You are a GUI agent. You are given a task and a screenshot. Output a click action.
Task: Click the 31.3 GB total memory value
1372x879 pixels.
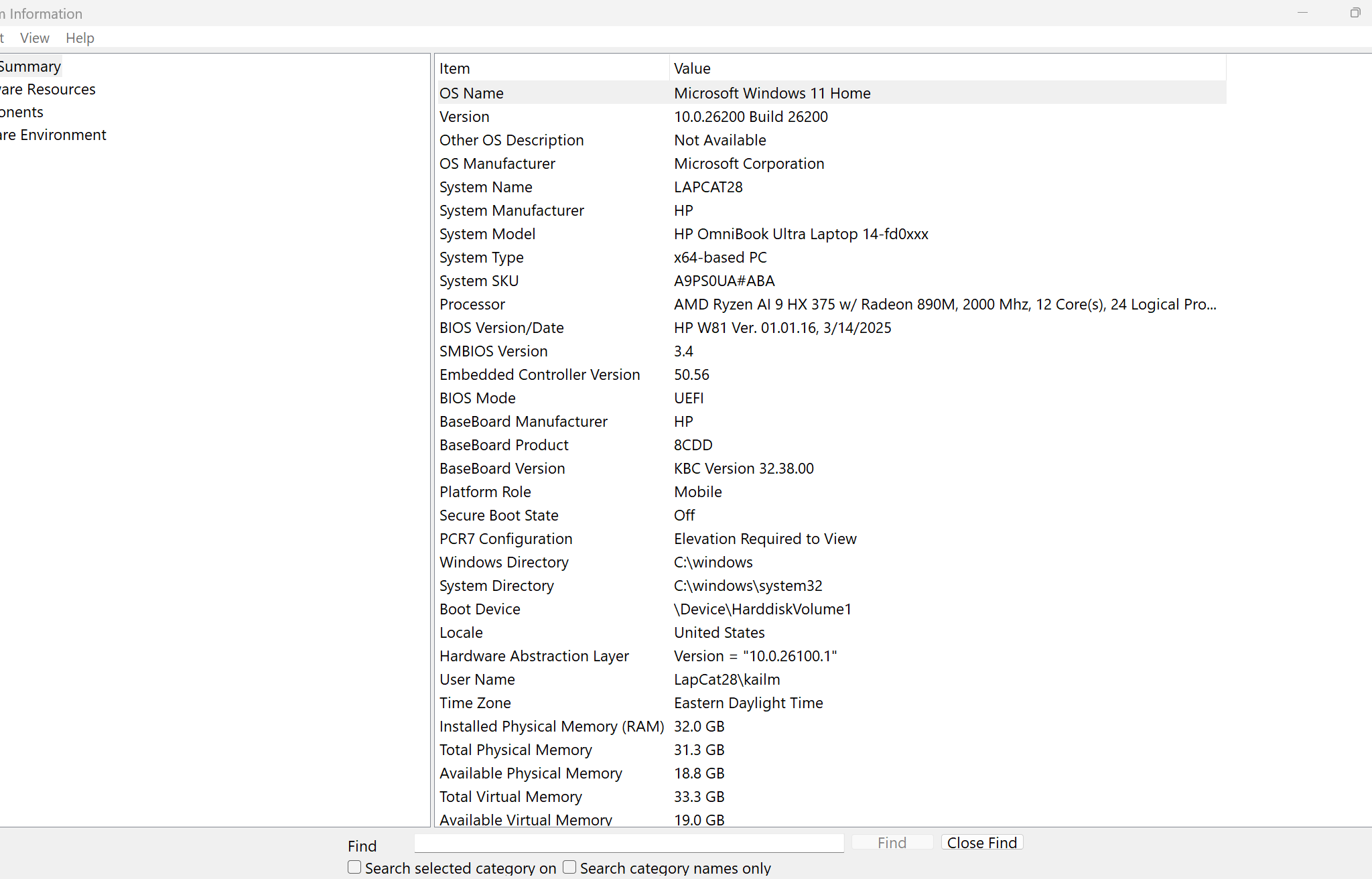[699, 750]
